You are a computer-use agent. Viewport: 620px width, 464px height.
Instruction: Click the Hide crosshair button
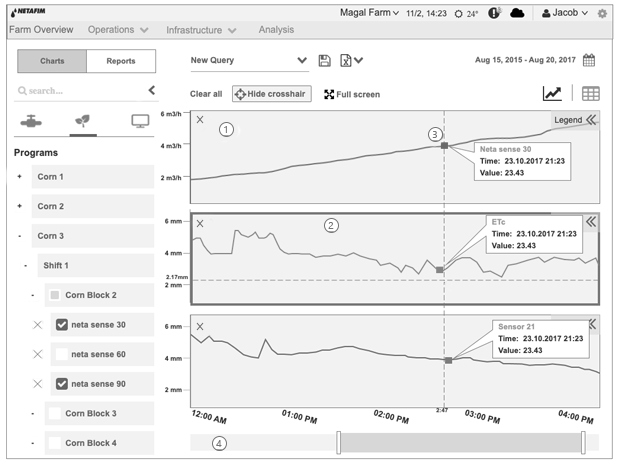[x=272, y=94]
